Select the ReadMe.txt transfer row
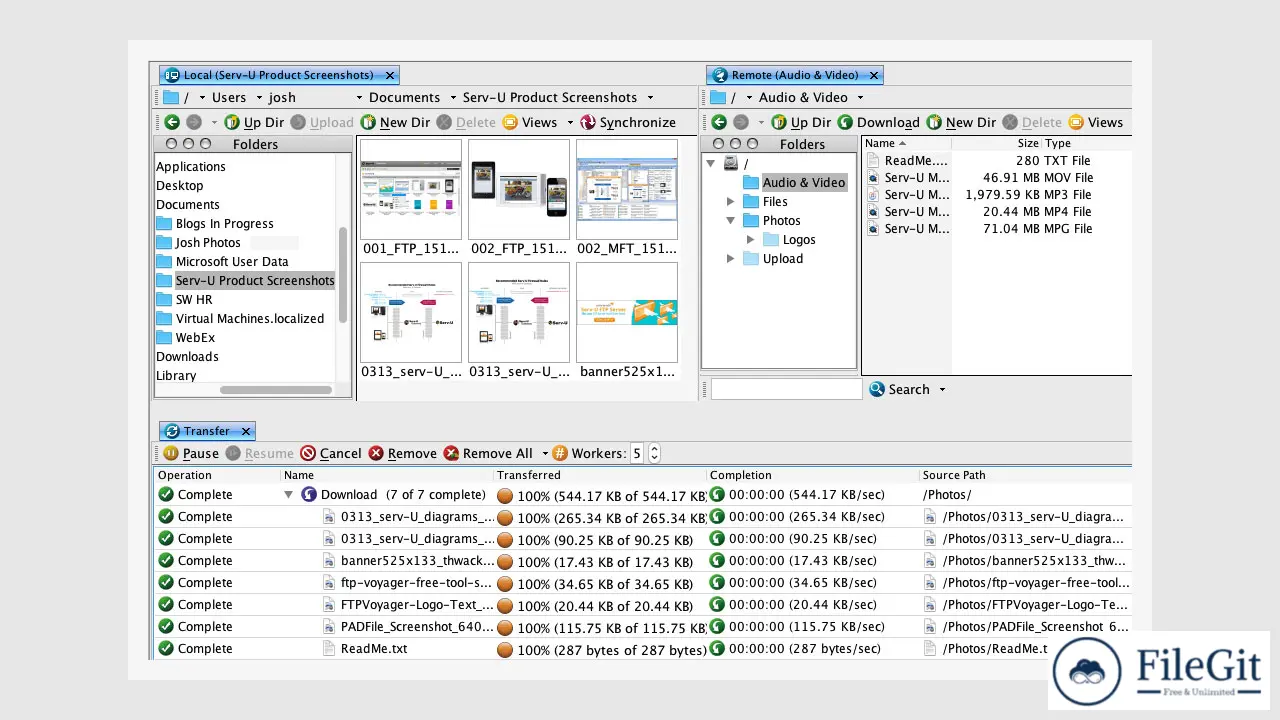The width and height of the screenshot is (1280, 720). pos(642,649)
